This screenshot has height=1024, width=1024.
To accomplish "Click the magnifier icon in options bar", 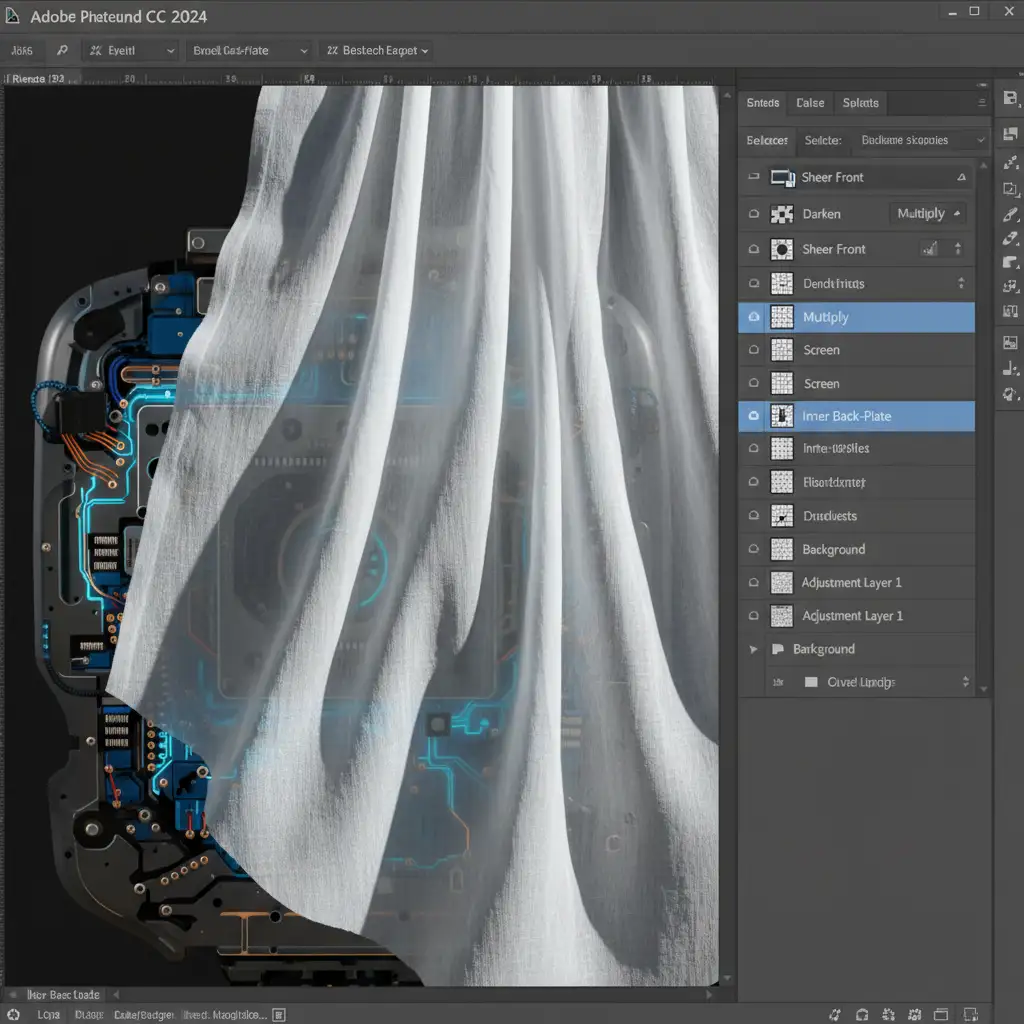I will [62, 50].
